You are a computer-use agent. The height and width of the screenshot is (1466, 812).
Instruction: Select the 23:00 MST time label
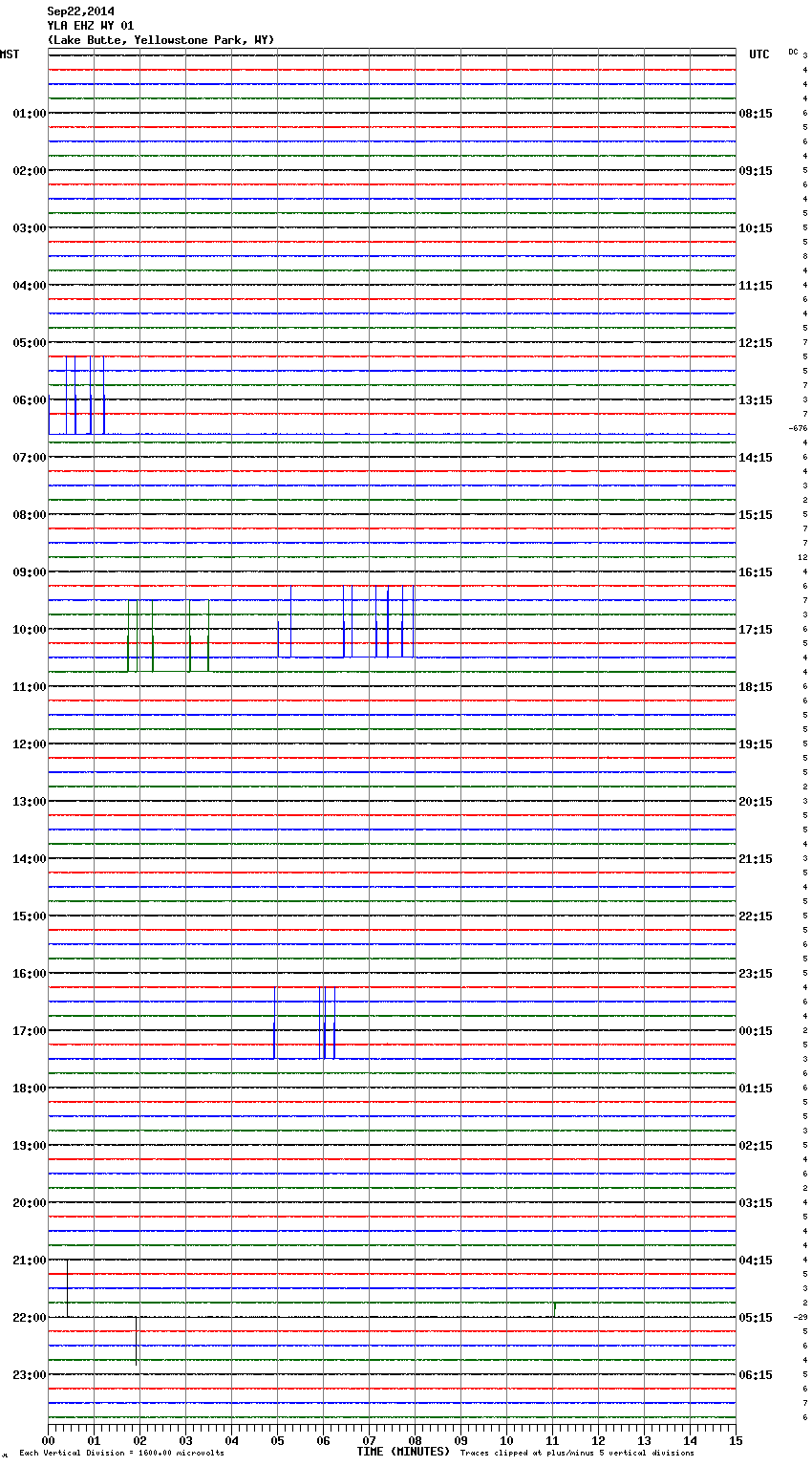coord(30,1375)
